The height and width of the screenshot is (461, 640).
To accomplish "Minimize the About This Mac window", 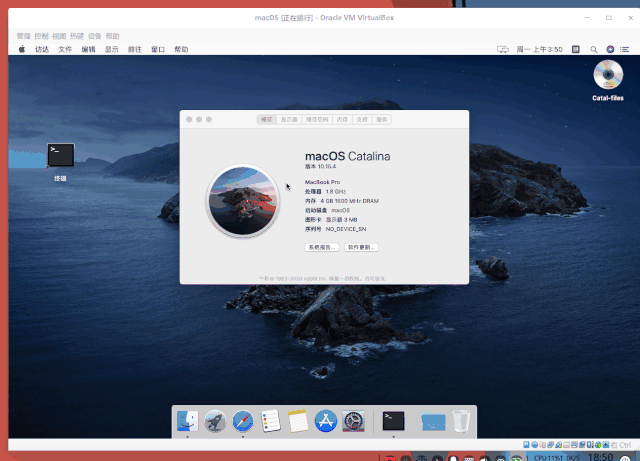I will click(x=199, y=119).
